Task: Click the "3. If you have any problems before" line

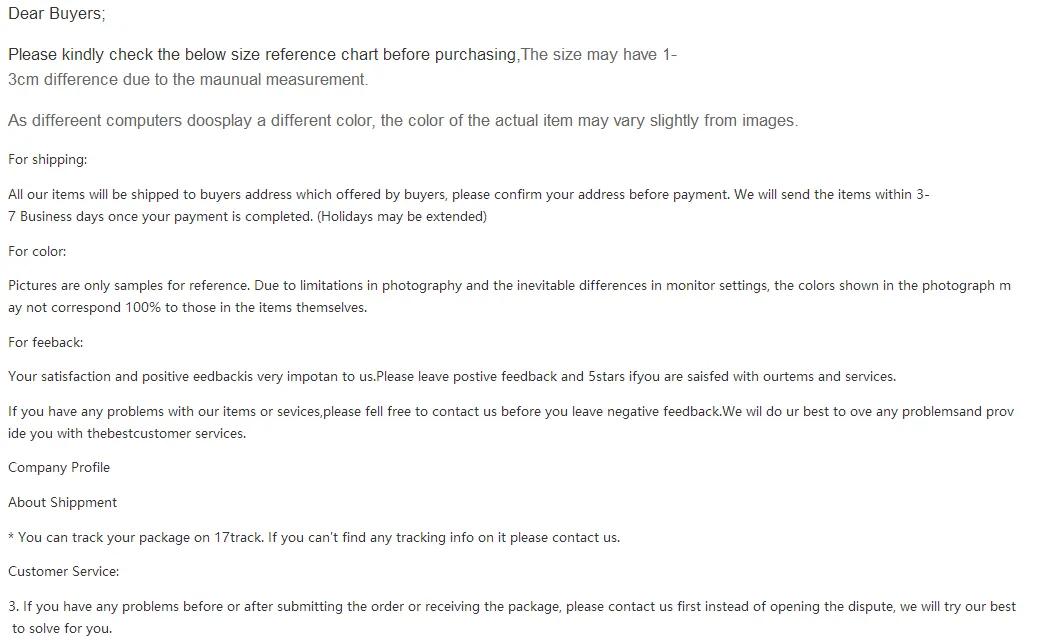Action: click(512, 606)
